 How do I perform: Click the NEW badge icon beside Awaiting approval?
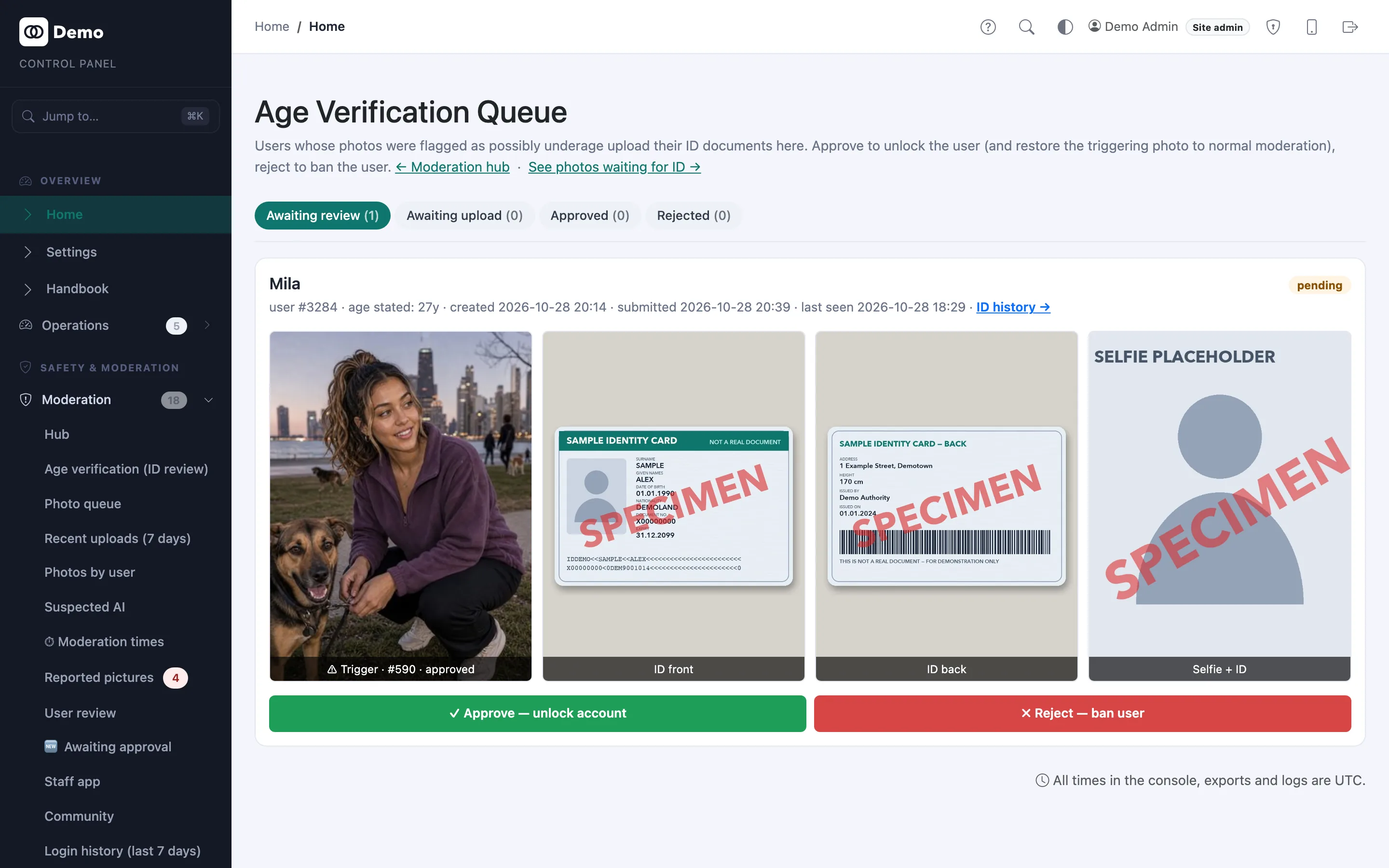pyautogui.click(x=51, y=746)
